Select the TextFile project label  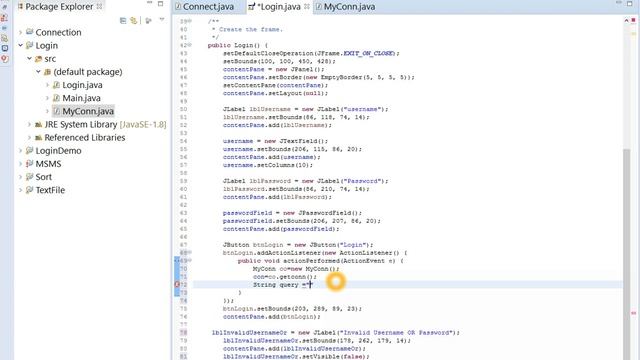pyautogui.click(x=50, y=190)
